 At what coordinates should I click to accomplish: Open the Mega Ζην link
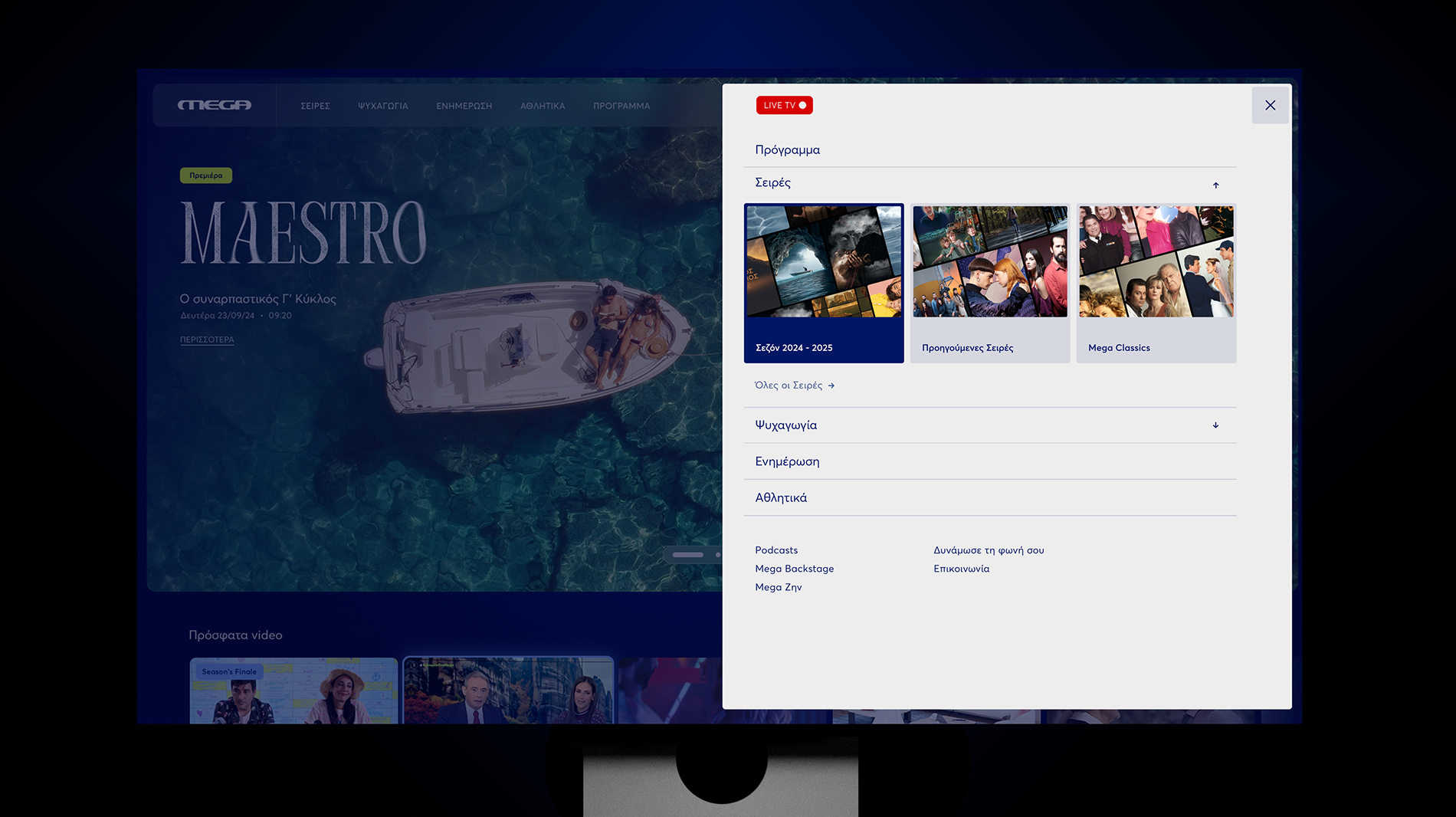778,587
